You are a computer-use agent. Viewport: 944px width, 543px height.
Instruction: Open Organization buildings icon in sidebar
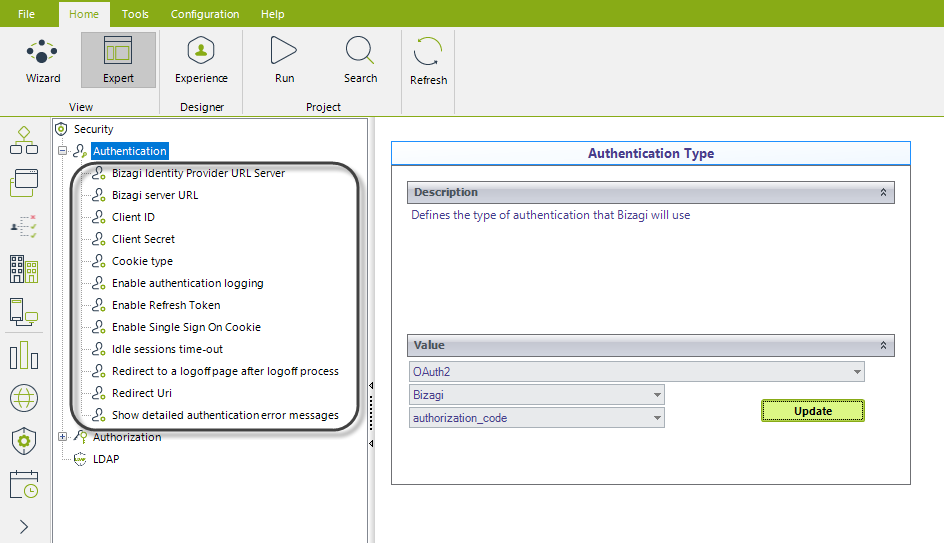24,269
